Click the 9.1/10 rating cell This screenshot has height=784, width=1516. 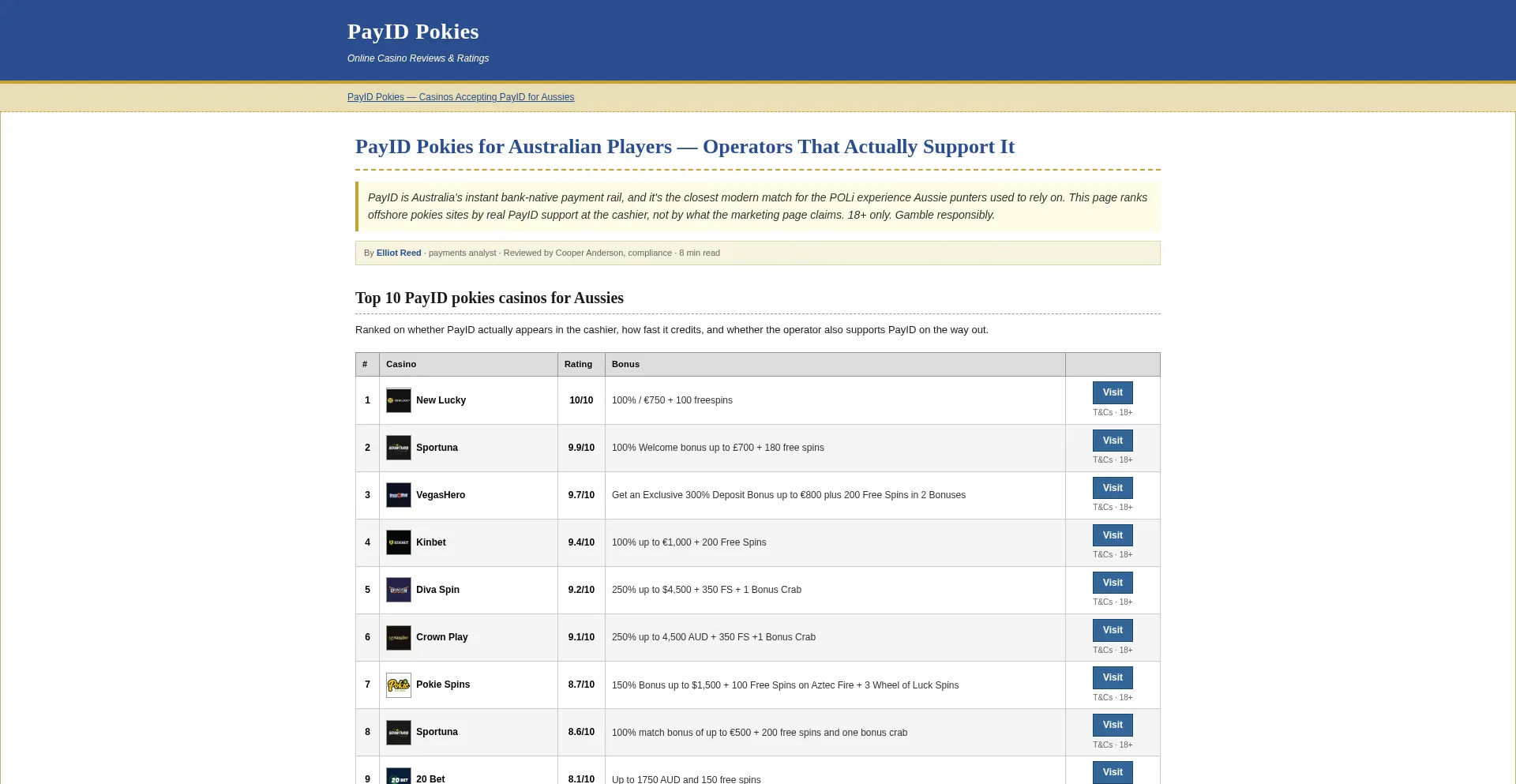coord(581,637)
